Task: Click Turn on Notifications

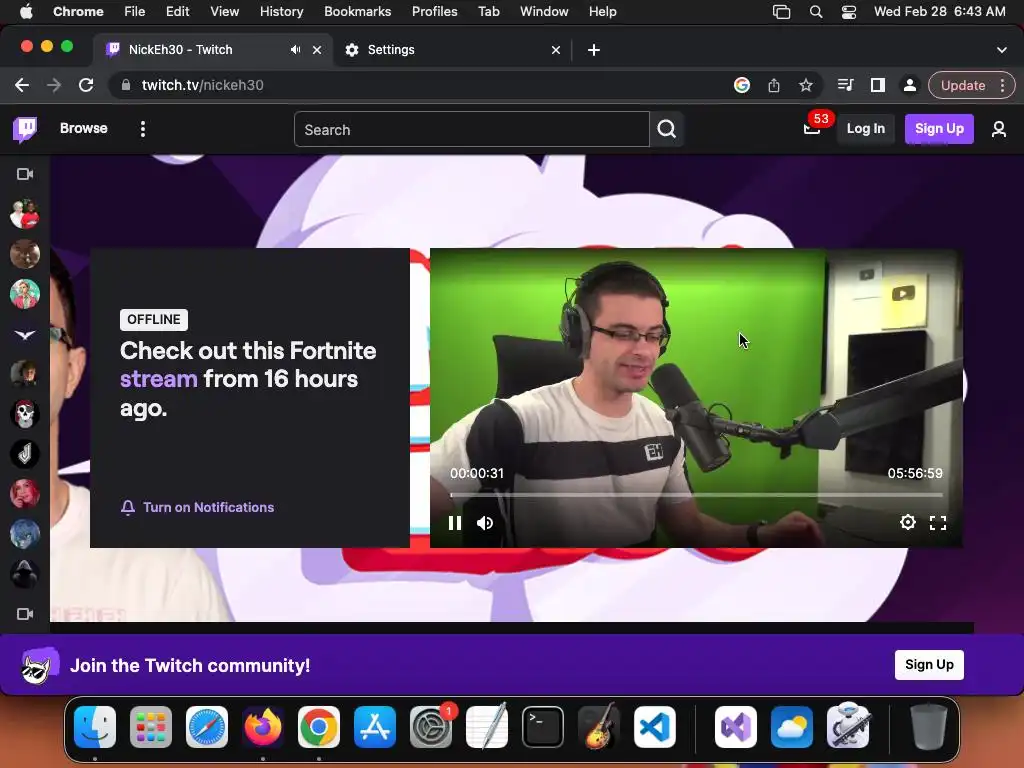Action: coord(197,507)
